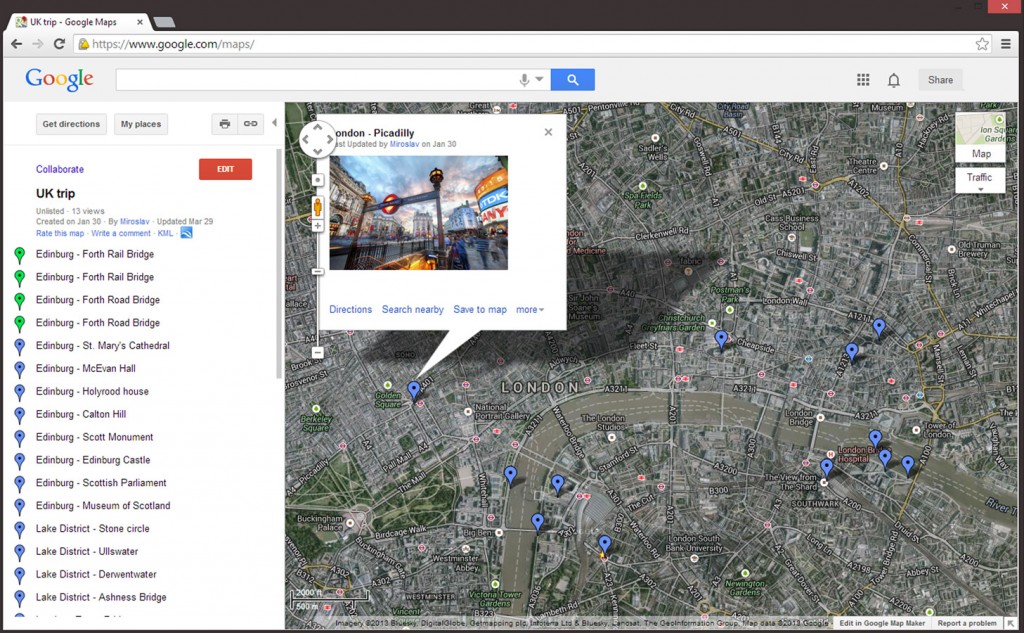Close the London - Picadilly info window
Screen dimensions: 1024x633
click(548, 132)
